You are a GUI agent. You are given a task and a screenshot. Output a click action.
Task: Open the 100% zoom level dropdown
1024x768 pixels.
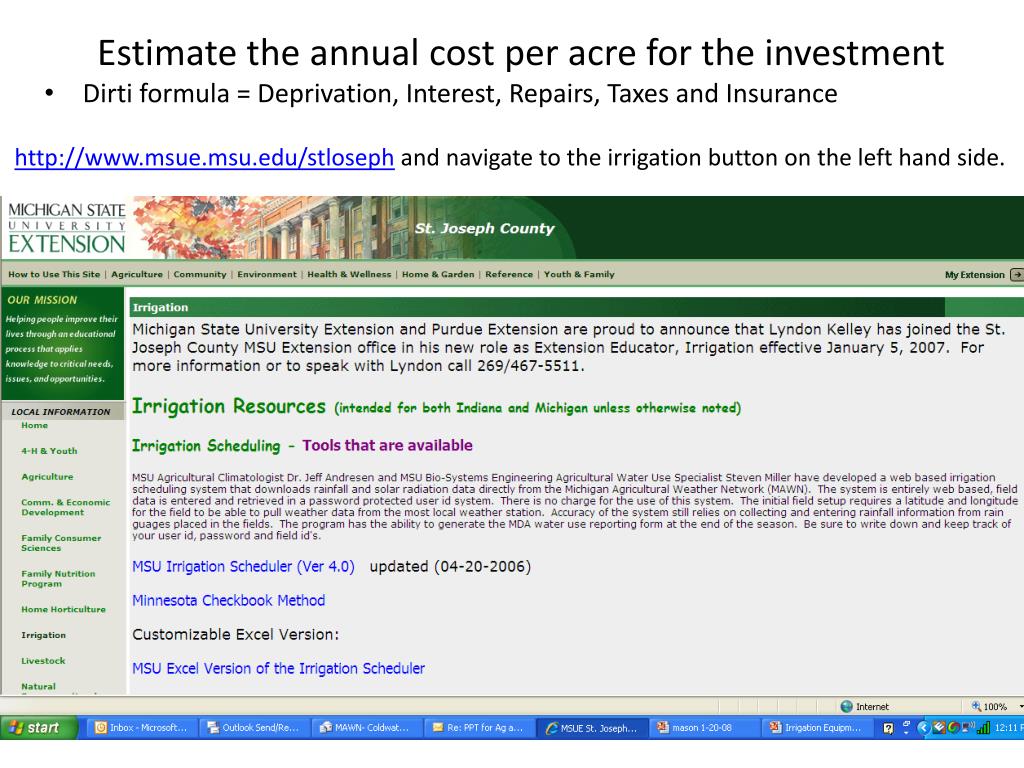tap(1021, 707)
